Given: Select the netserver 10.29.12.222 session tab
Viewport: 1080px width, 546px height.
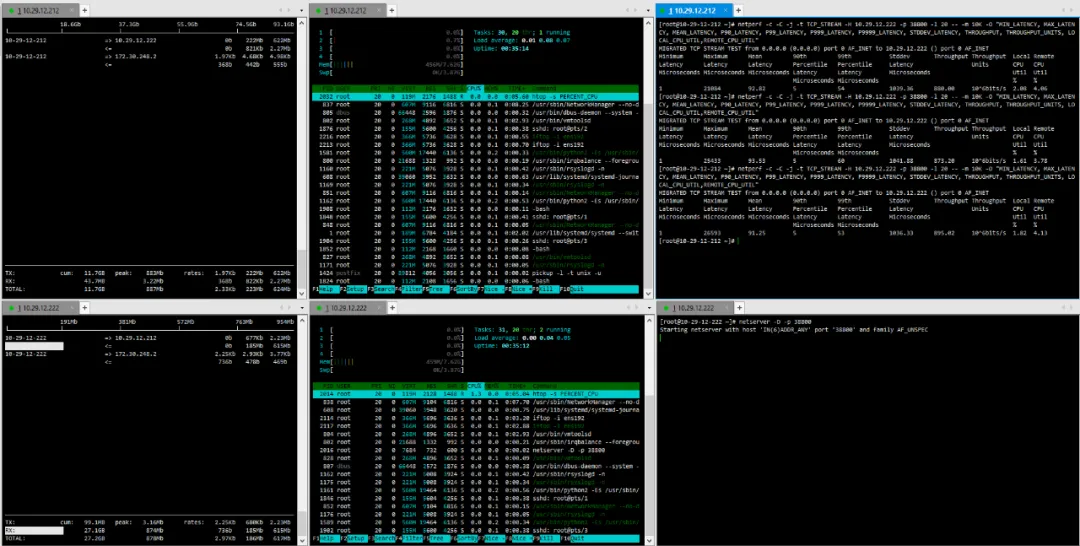Looking at the screenshot, I should pos(692,308).
